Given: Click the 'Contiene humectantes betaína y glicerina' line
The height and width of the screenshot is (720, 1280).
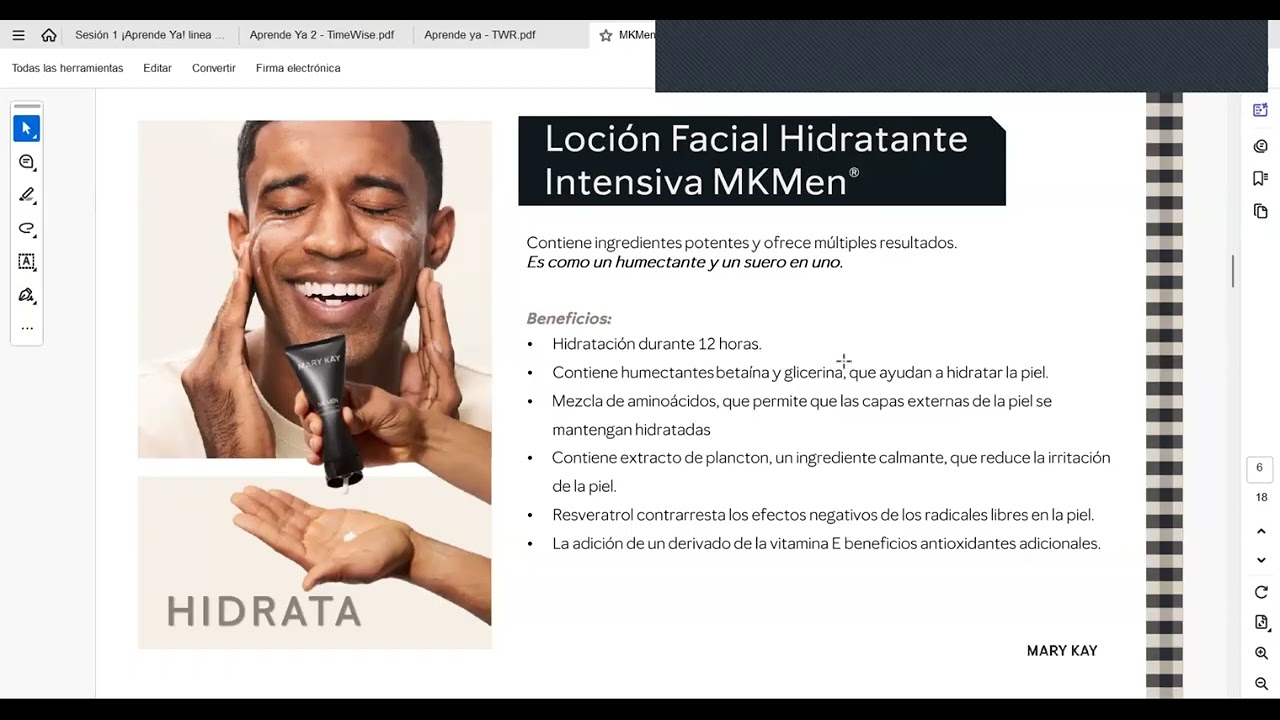Looking at the screenshot, I should click(x=800, y=372).
